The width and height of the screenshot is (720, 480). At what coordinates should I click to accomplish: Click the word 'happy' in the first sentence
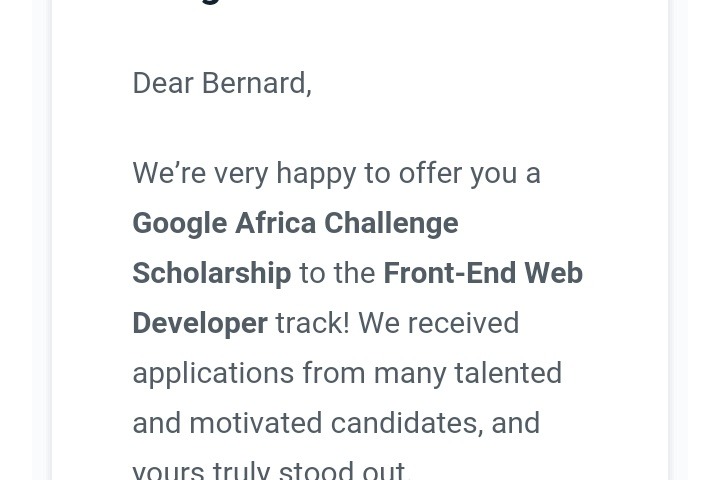[x=316, y=175]
